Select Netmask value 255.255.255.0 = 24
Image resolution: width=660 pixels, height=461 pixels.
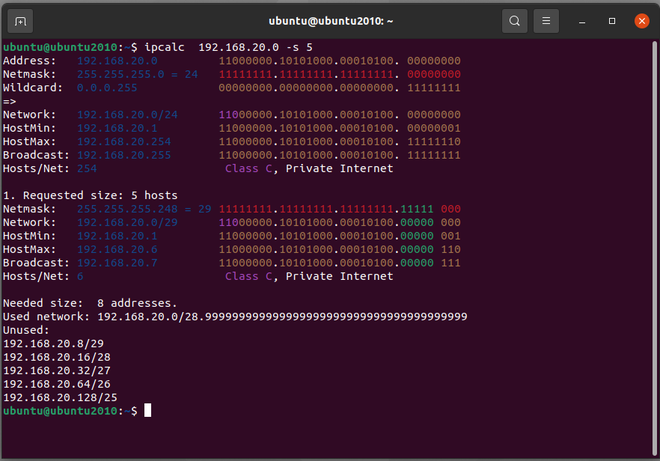[137, 74]
